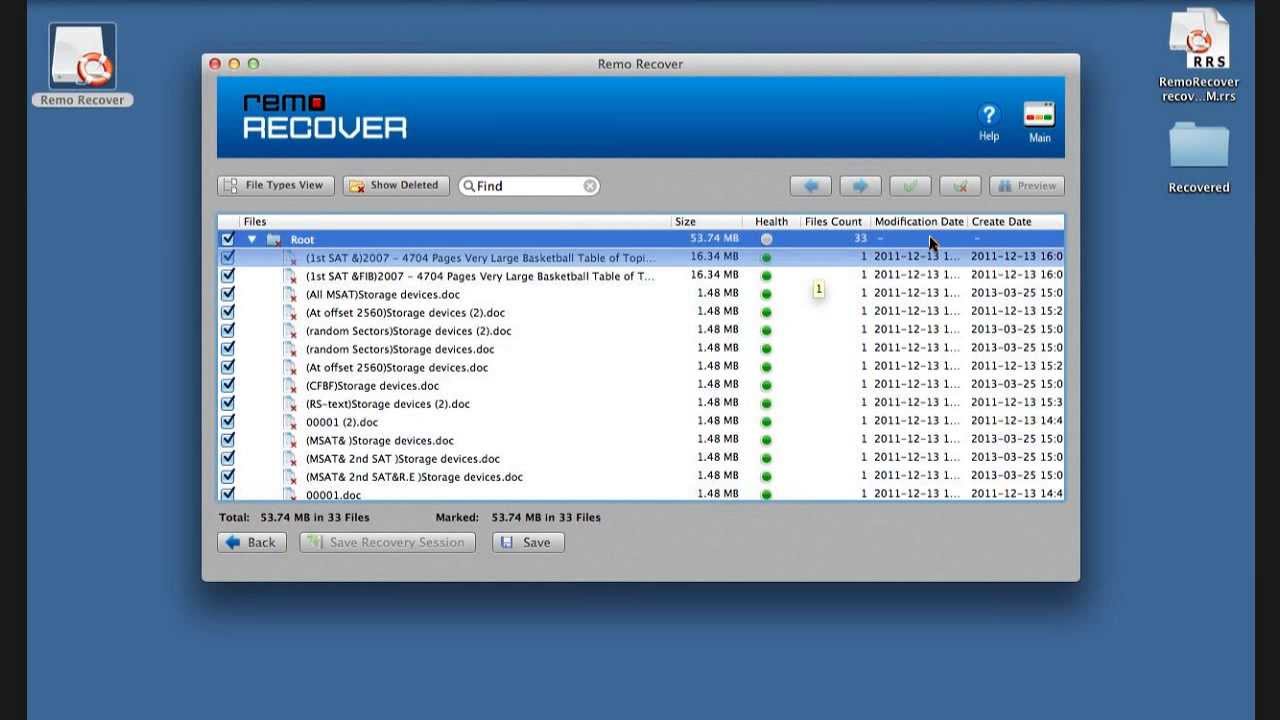1280x720 pixels.
Task: Uncheck (random Sectors)Storage devices (2).doc checkbox
Action: [x=228, y=330]
